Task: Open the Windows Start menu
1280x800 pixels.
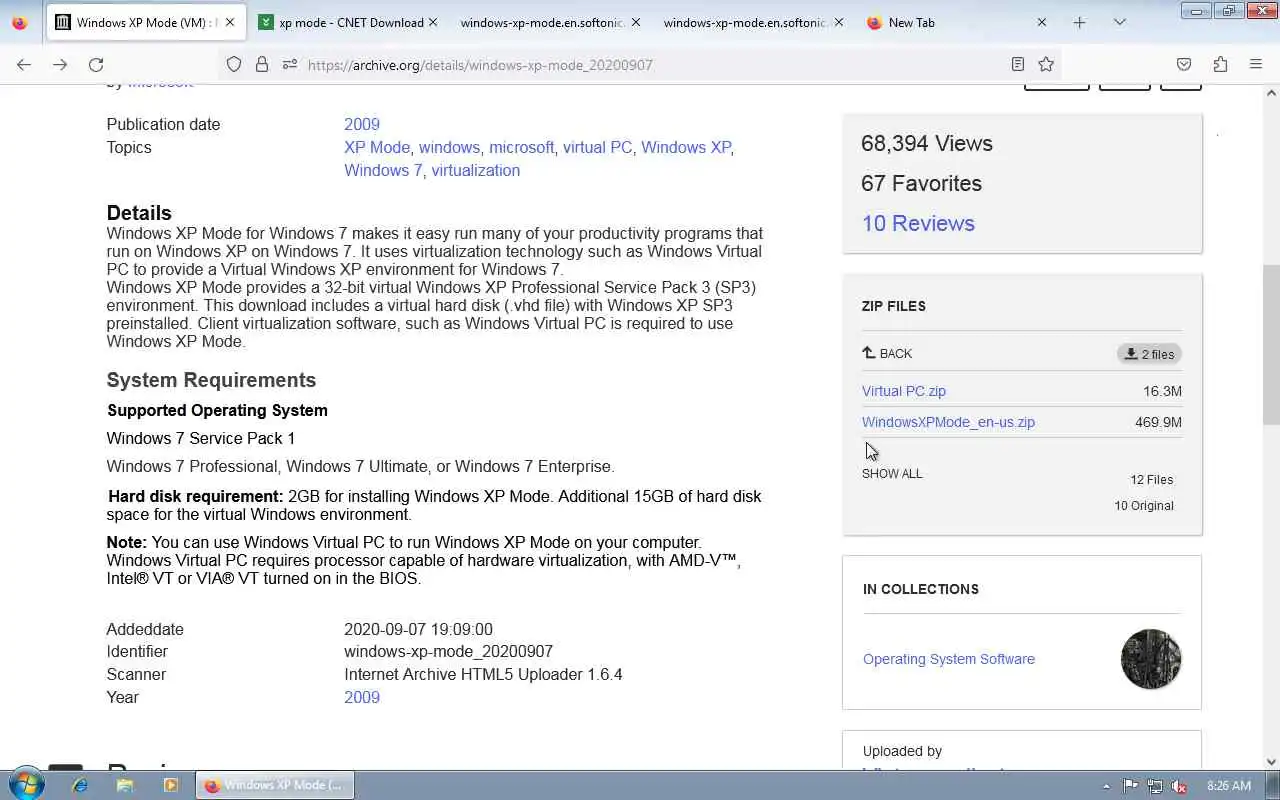Action: pos(26,785)
